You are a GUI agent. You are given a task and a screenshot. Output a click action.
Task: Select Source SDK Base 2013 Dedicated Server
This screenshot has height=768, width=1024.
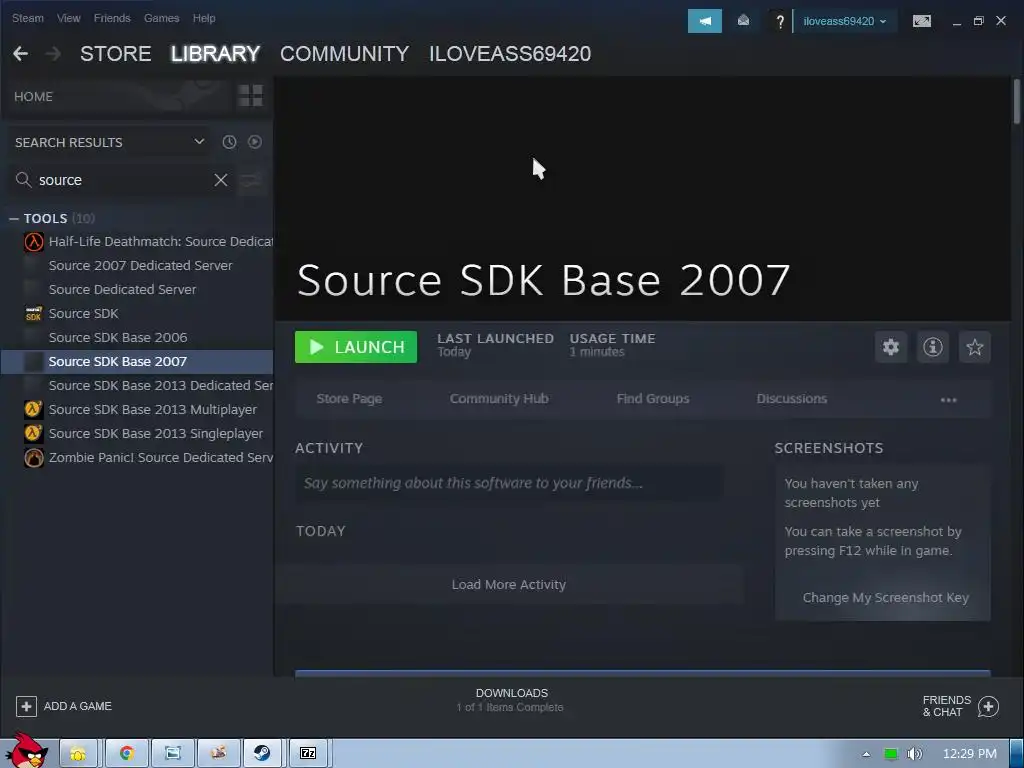161,385
